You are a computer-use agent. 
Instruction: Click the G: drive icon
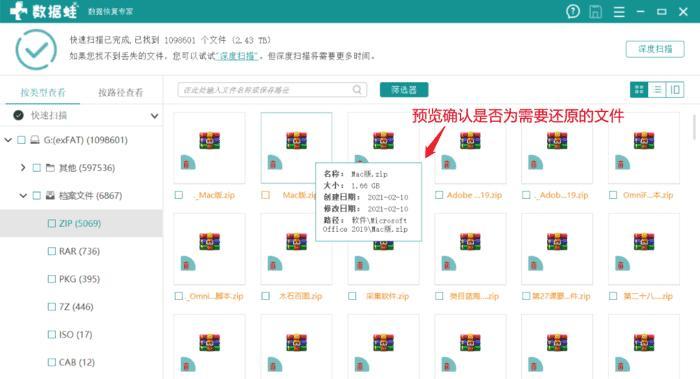pyautogui.click(x=34, y=140)
